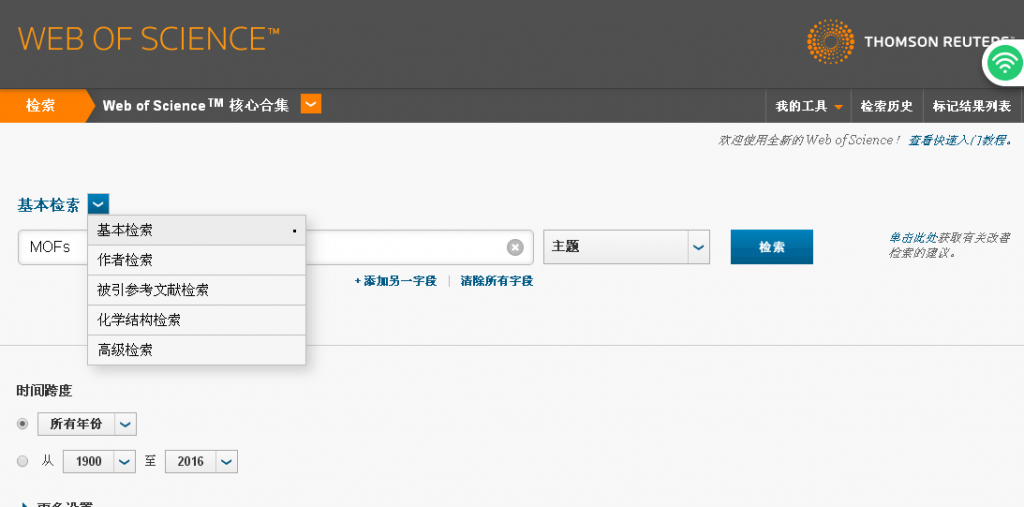Choose 化学结构检索 from the list
This screenshot has width=1024, height=507.
point(197,320)
